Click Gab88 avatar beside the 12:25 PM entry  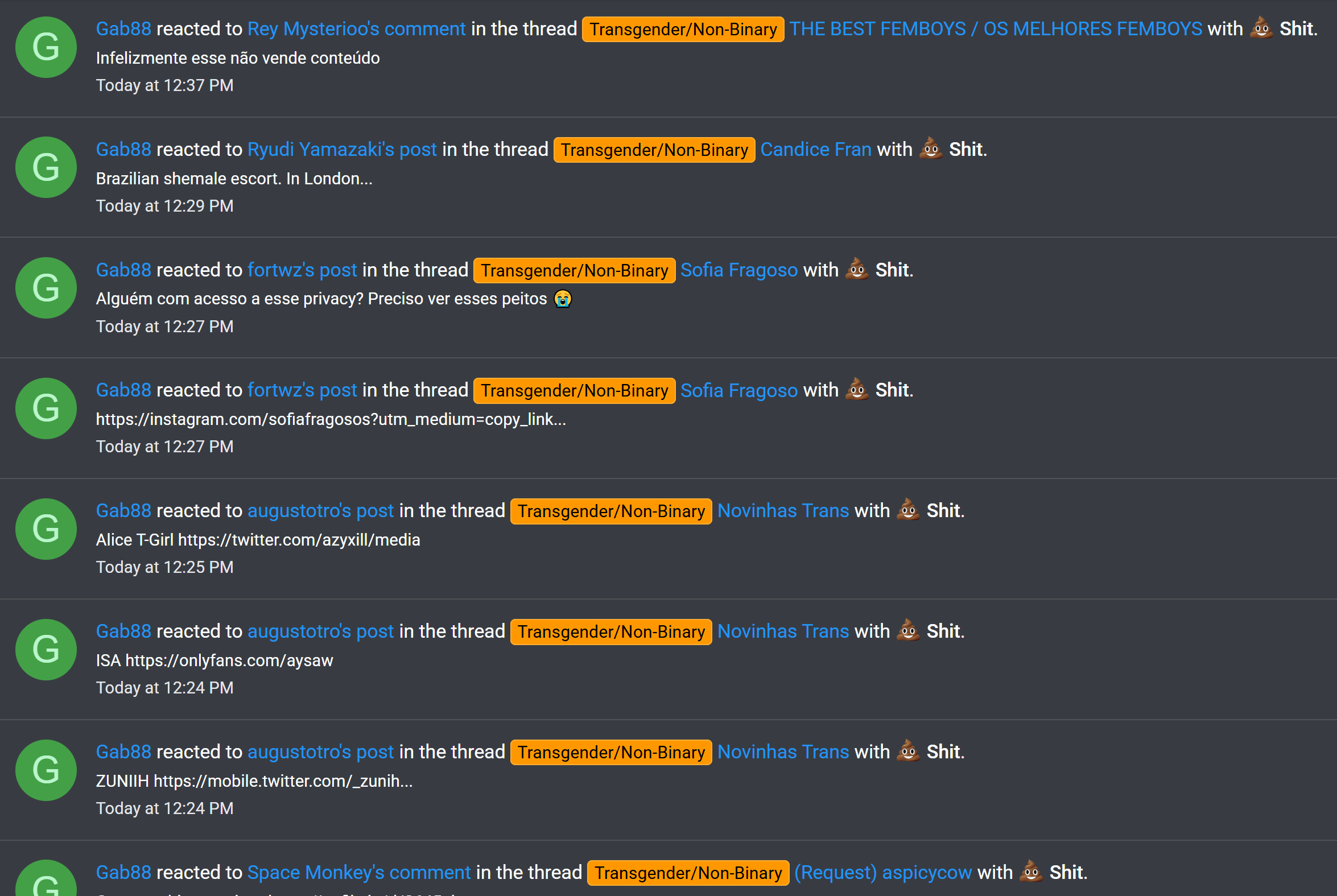point(46,529)
